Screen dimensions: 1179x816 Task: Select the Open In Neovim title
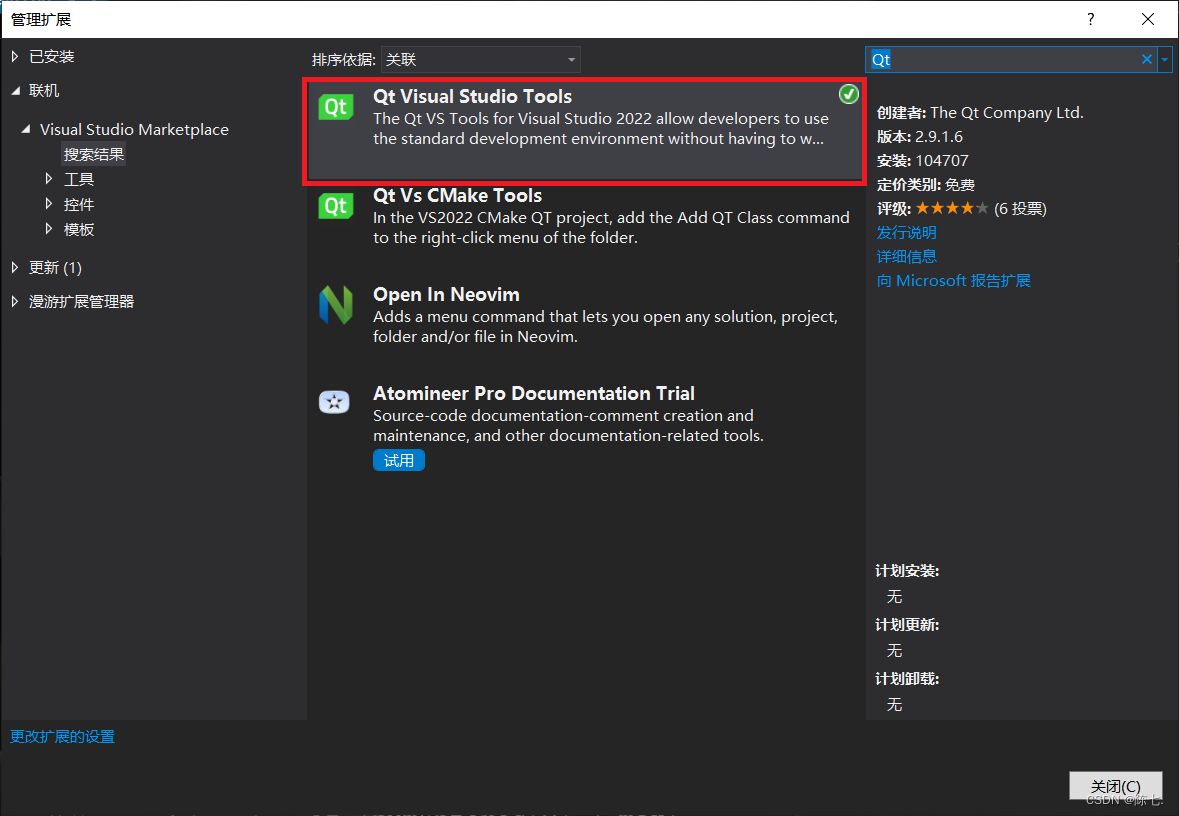(x=446, y=294)
